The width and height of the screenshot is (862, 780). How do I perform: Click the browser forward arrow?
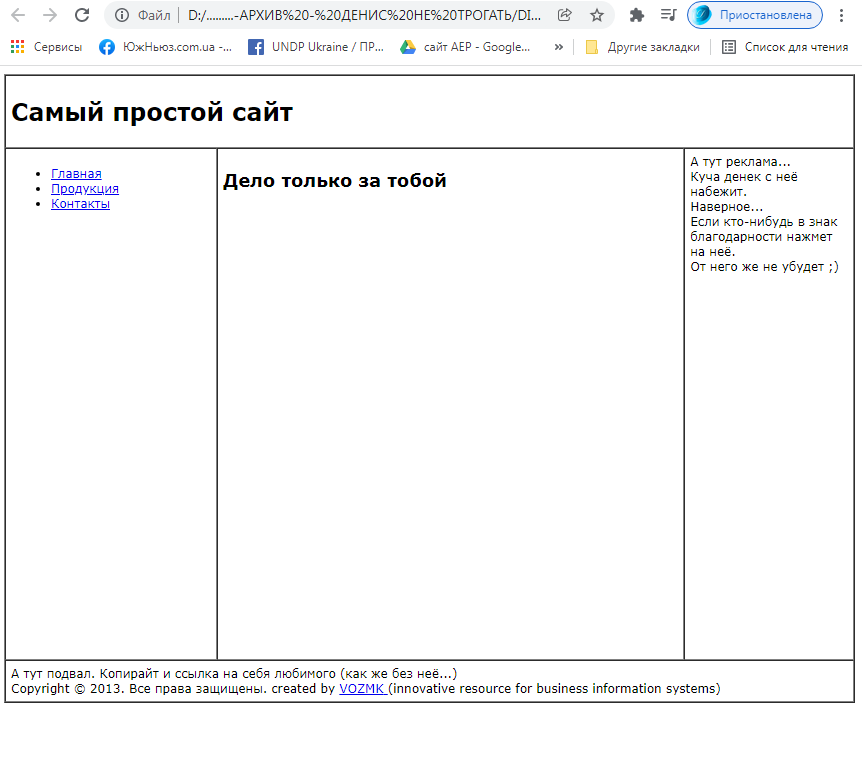pyautogui.click(x=50, y=15)
